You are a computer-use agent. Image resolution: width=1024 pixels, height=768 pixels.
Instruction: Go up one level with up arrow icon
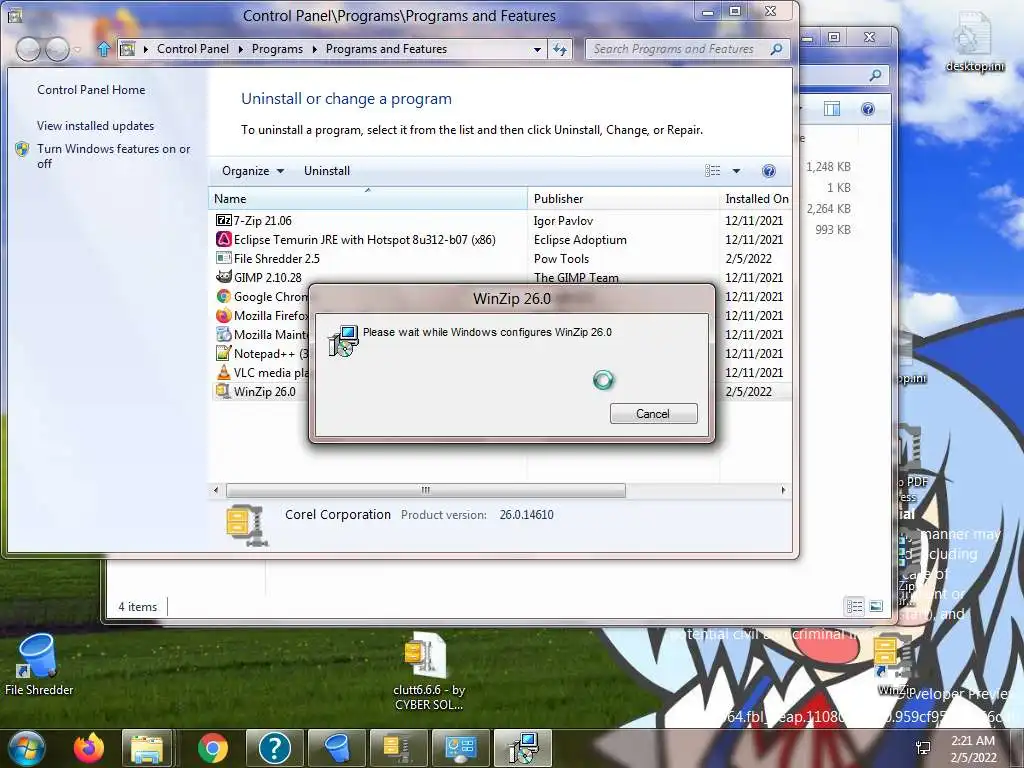[x=103, y=49]
